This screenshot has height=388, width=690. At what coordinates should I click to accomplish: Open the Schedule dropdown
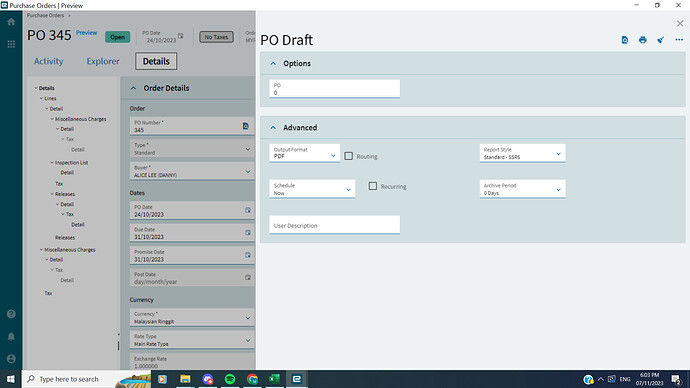click(x=312, y=189)
